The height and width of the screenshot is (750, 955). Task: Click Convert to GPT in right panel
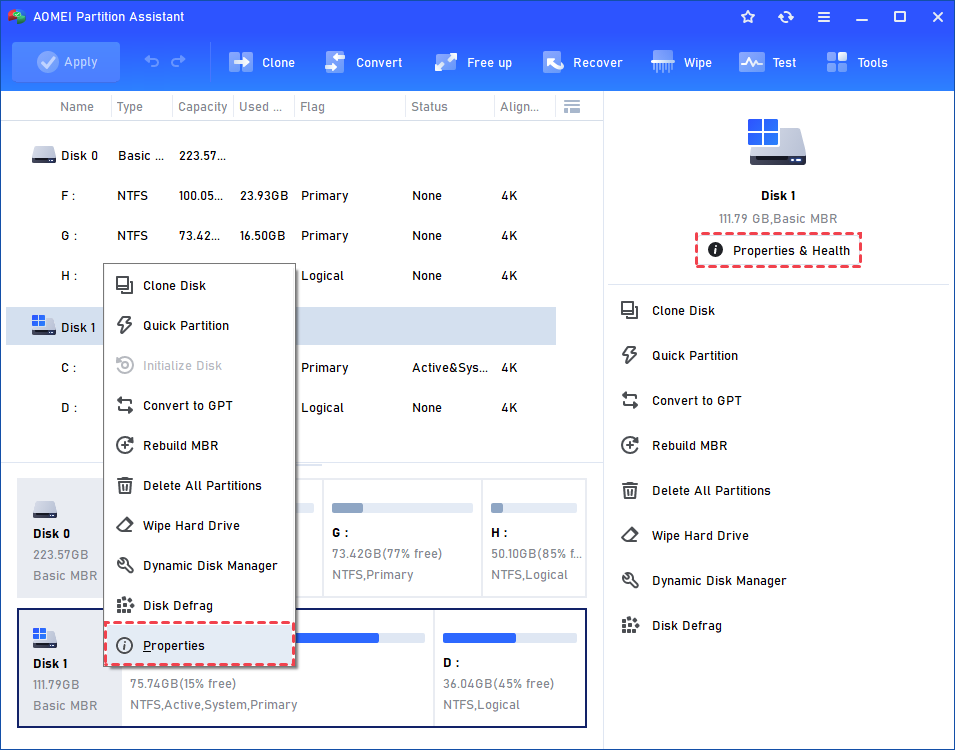point(696,401)
